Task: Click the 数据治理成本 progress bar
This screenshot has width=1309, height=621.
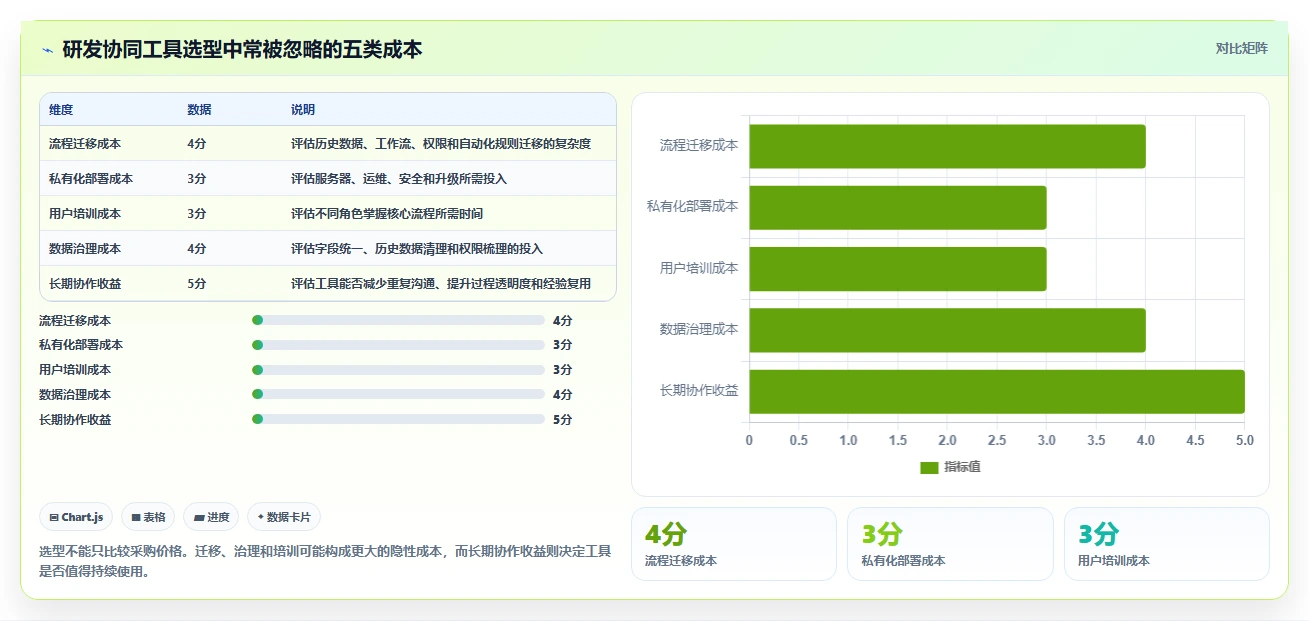Action: click(x=398, y=394)
